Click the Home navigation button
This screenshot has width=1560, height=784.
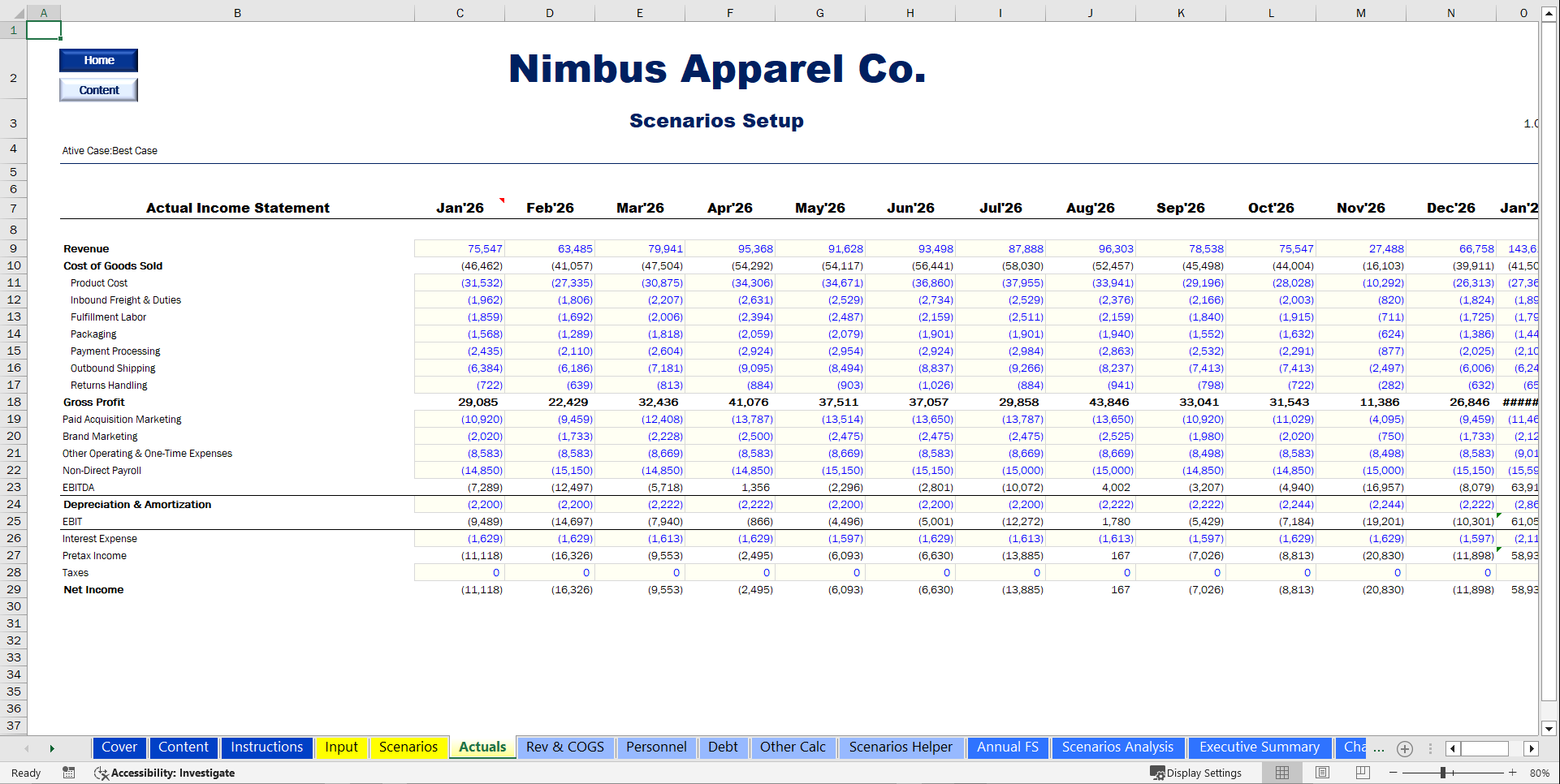pyautogui.click(x=97, y=59)
